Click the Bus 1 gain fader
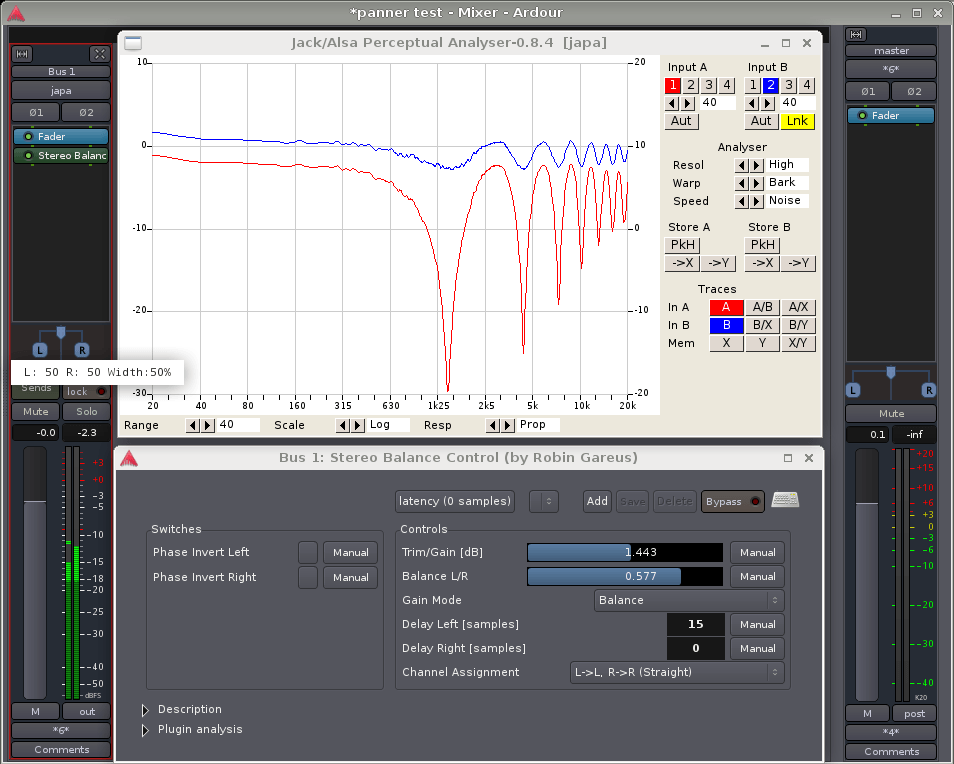Viewport: 954px width, 764px height. pos(35,573)
